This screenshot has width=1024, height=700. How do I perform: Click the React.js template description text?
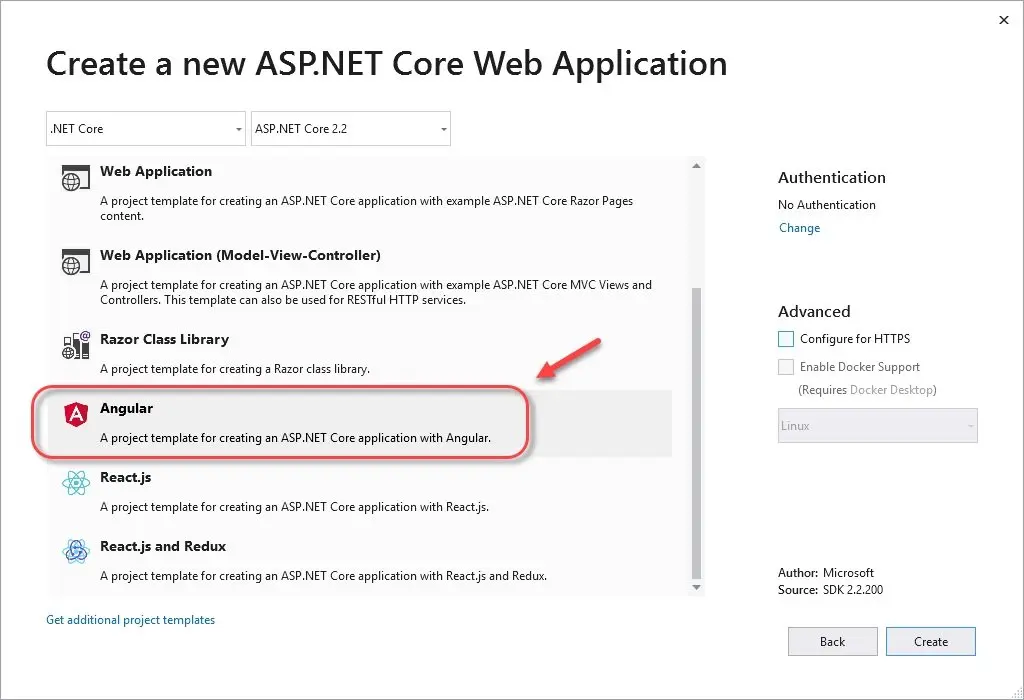click(295, 507)
